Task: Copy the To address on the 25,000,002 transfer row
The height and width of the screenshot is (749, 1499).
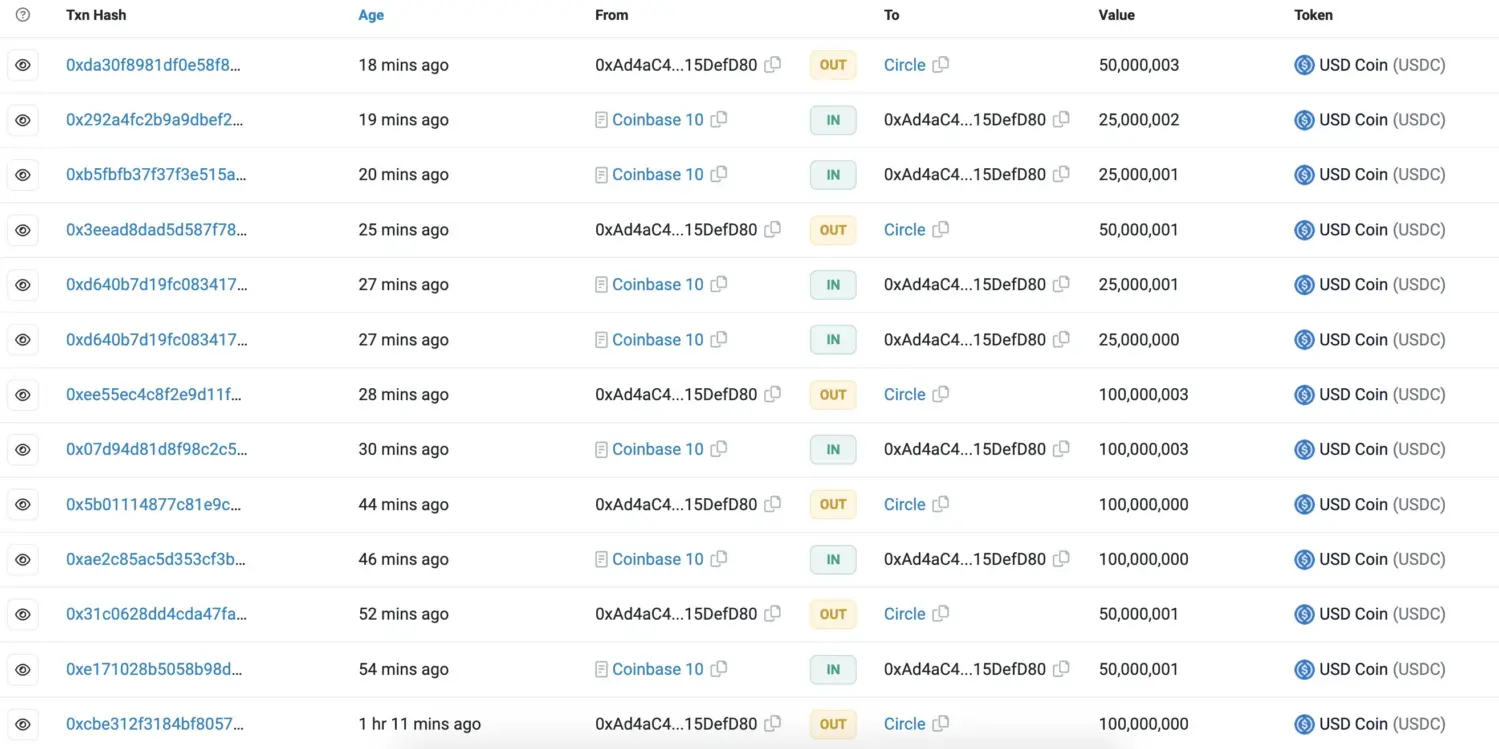Action: pyautogui.click(x=1060, y=119)
